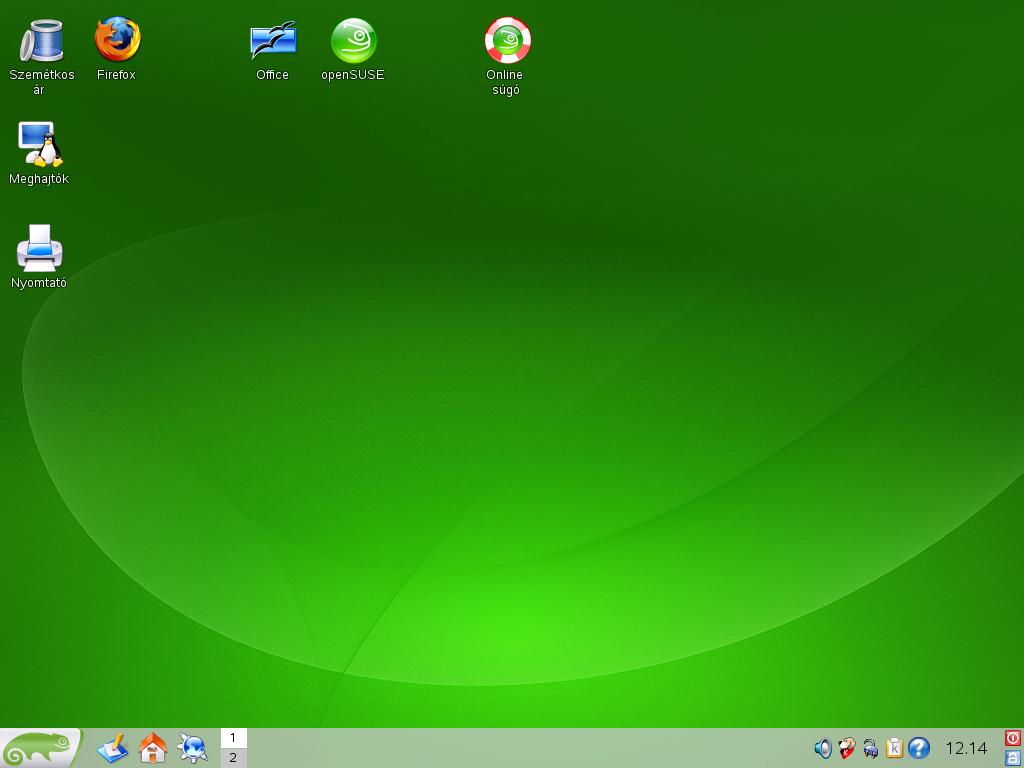The image size is (1024, 768).
Task: Click the 12.14 panel clock
Action: point(966,748)
